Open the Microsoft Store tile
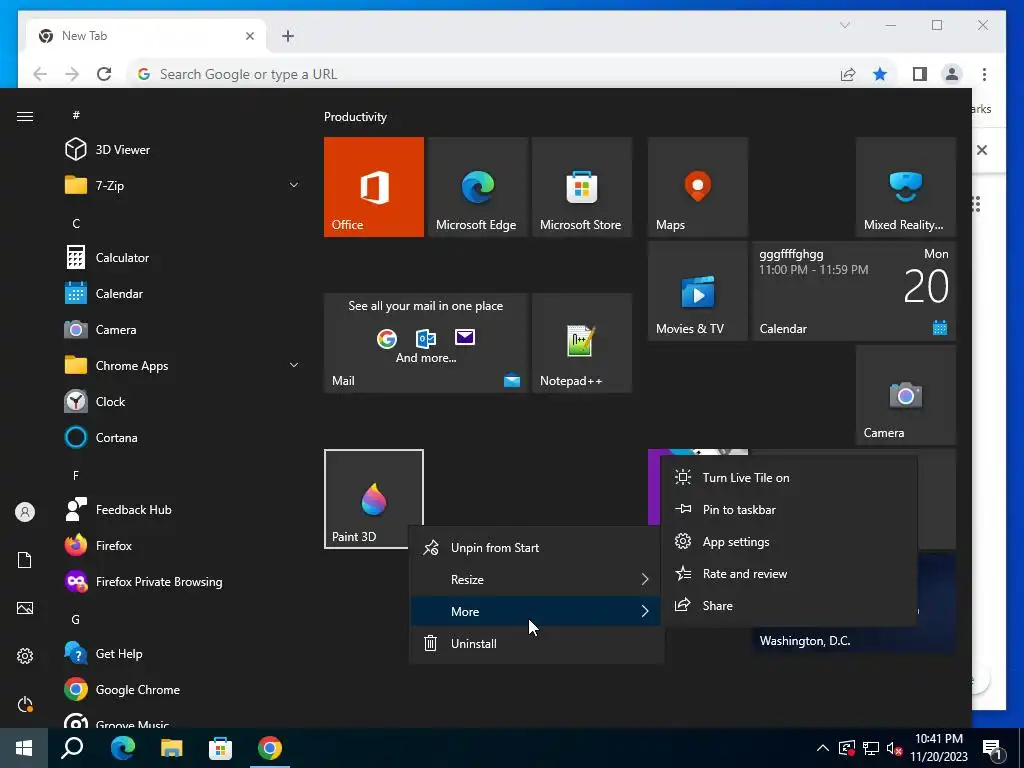 pos(582,187)
